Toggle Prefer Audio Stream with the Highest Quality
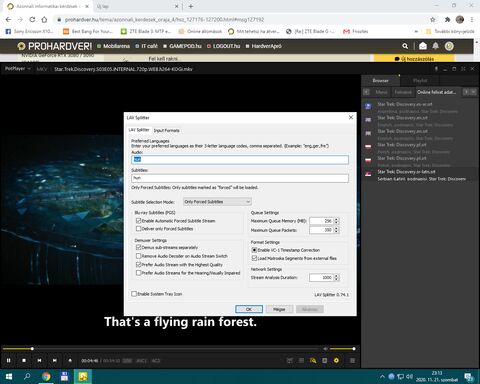This screenshot has height=384, width=480. pos(138,264)
